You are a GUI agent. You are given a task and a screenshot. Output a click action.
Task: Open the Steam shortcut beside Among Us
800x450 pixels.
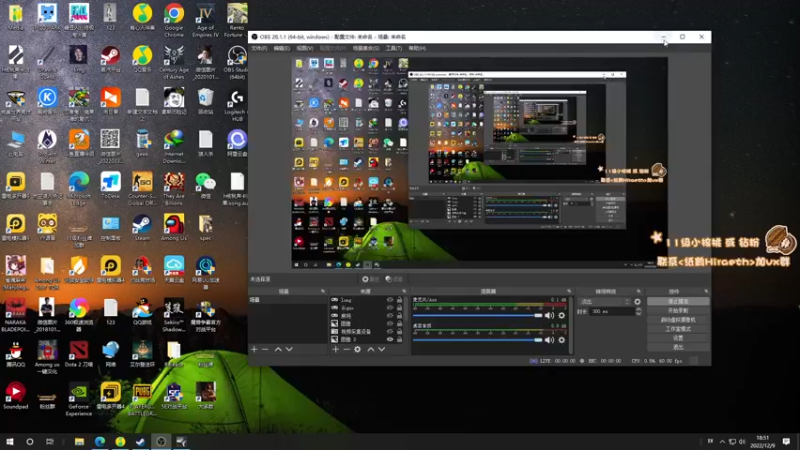tap(142, 227)
